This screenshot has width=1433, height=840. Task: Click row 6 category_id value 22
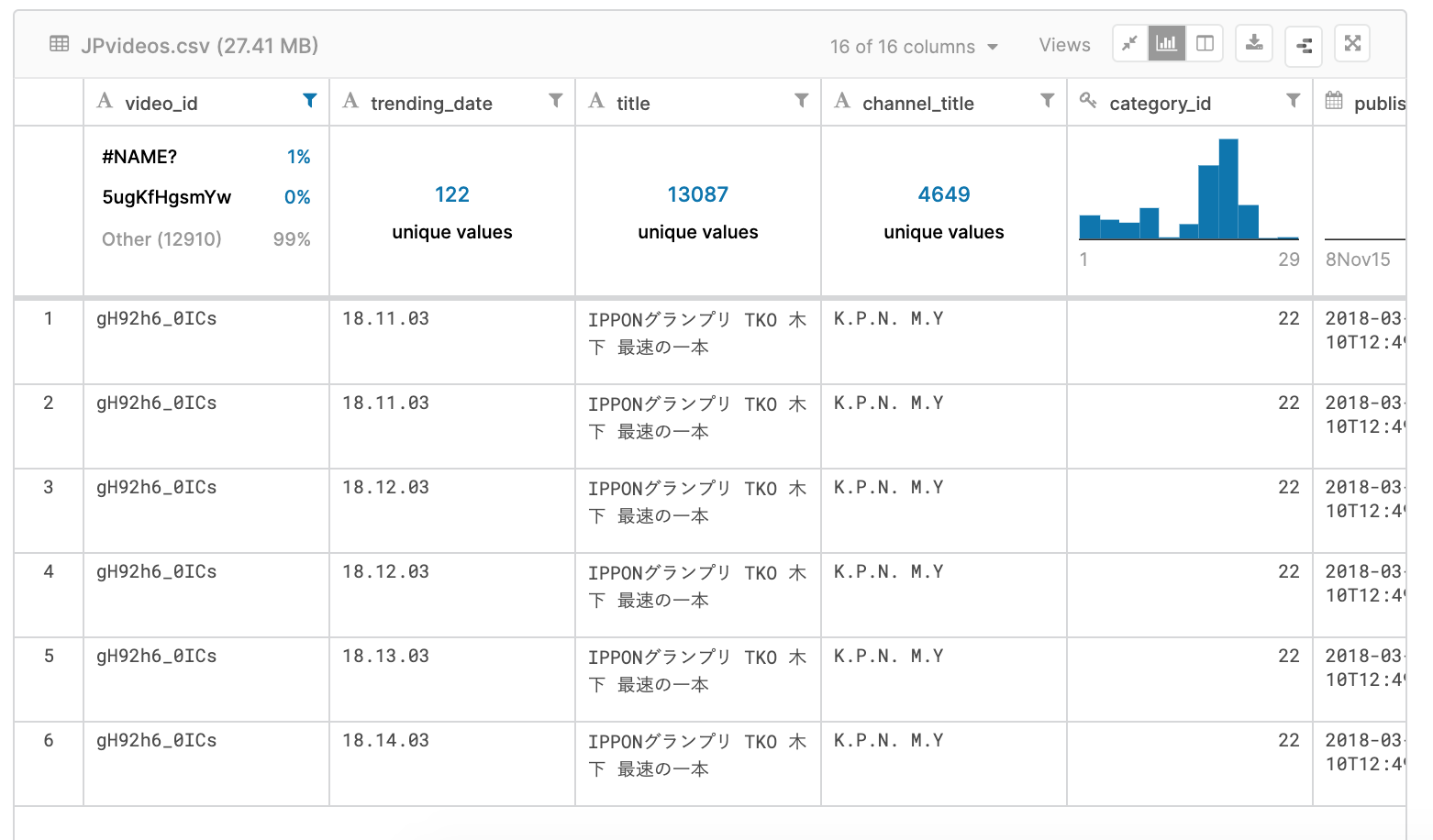tap(1289, 740)
